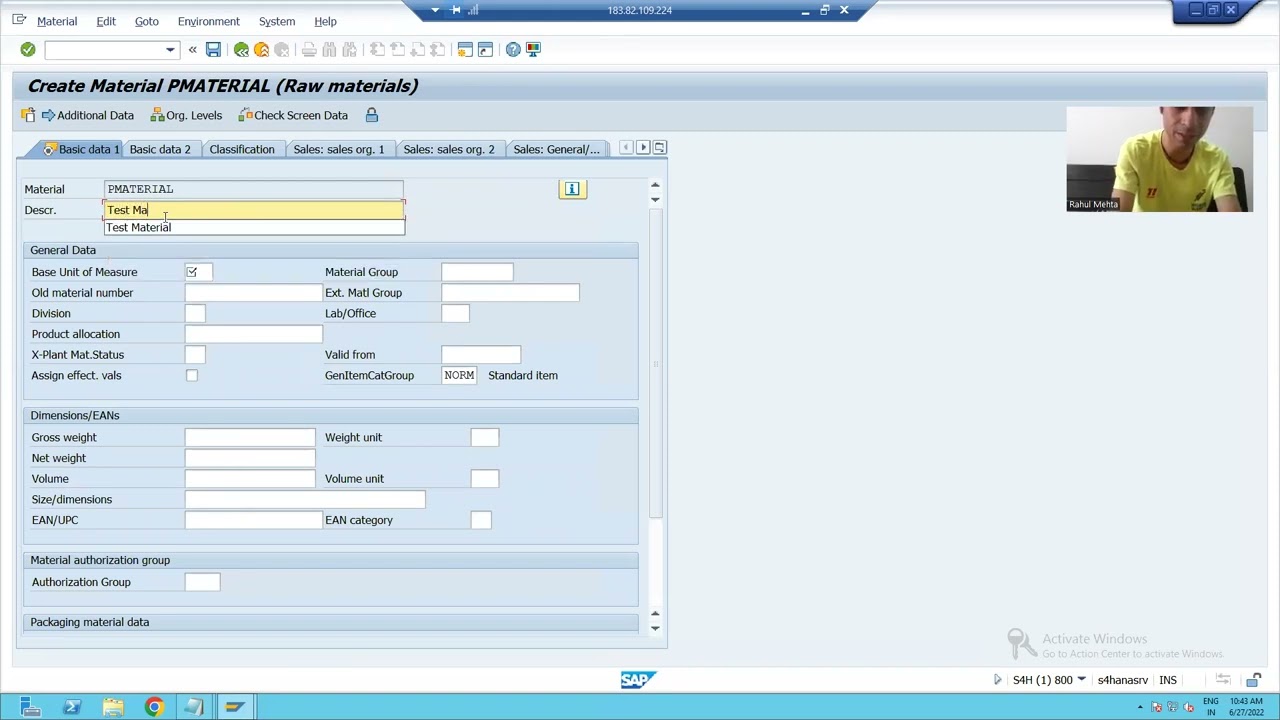
Task: Select the Basic data 1 tab
Action: tap(81, 149)
